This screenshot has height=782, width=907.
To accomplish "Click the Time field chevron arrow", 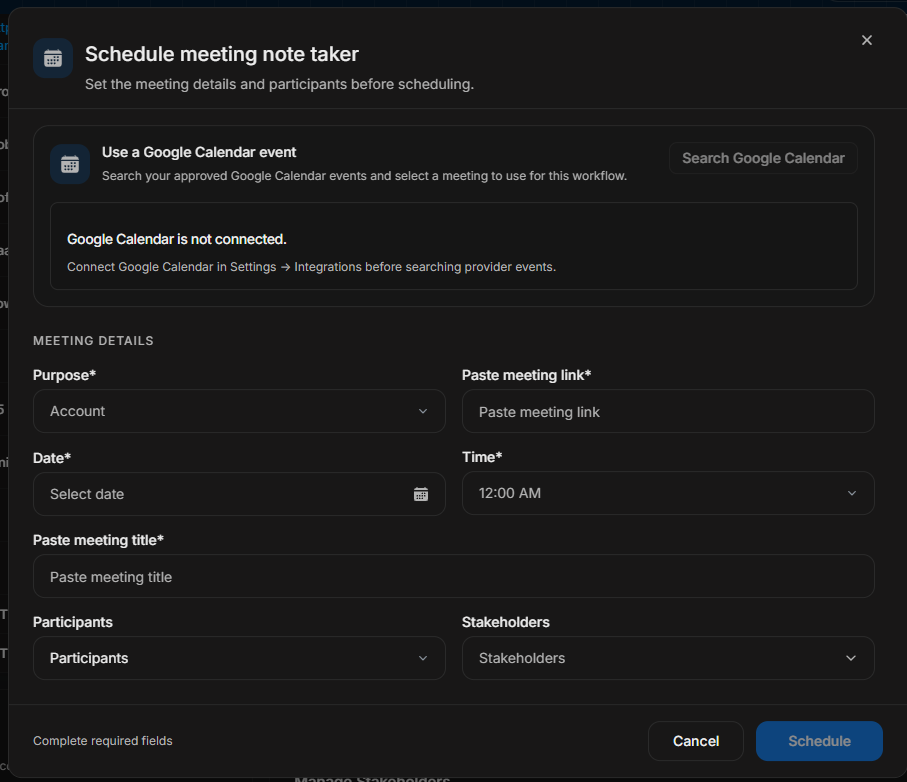I will coord(851,493).
